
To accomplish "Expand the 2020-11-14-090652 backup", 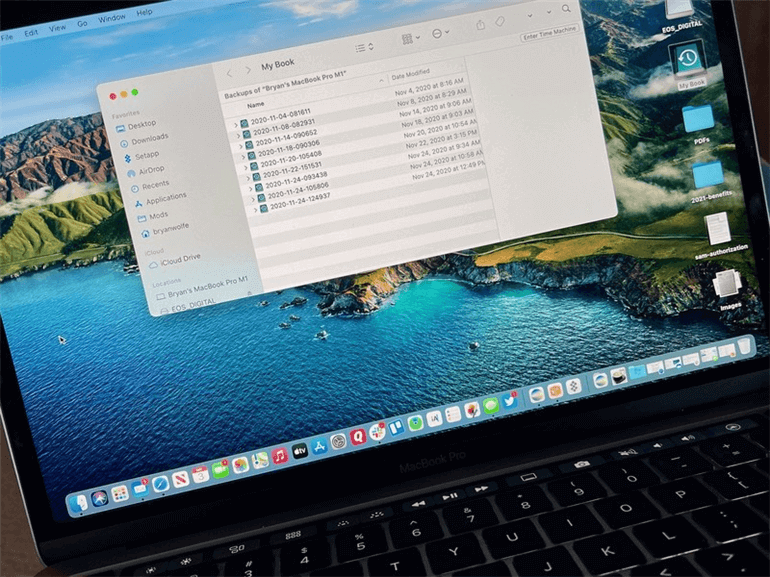I will [241, 146].
